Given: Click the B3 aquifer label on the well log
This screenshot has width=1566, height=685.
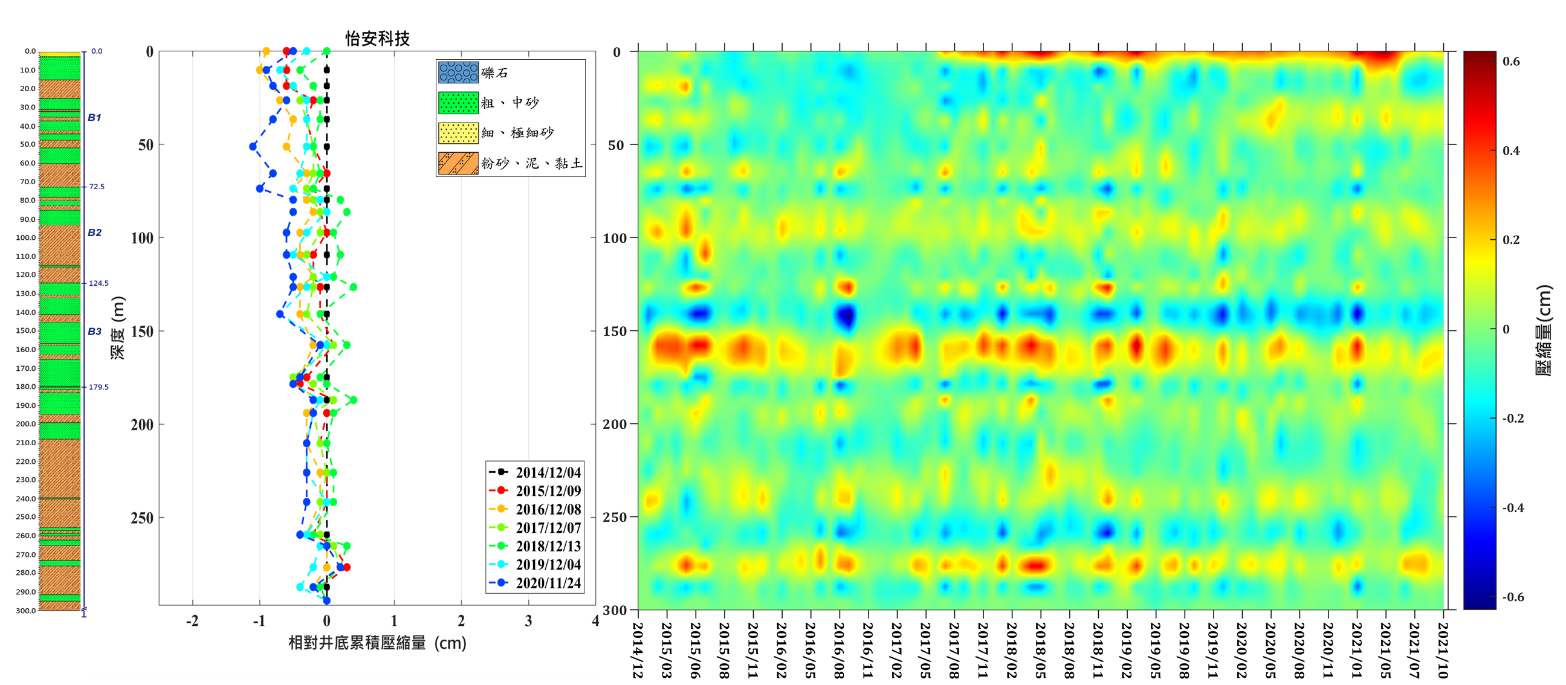Looking at the screenshot, I should click(94, 331).
